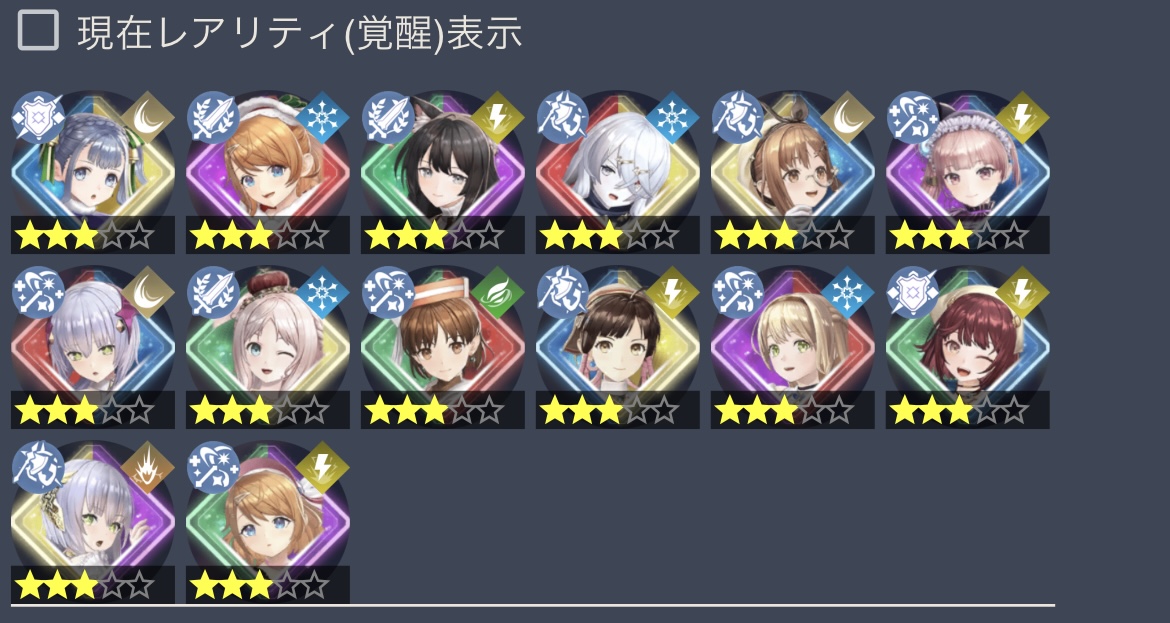Click the green wind element icon

pyautogui.click(x=497, y=292)
